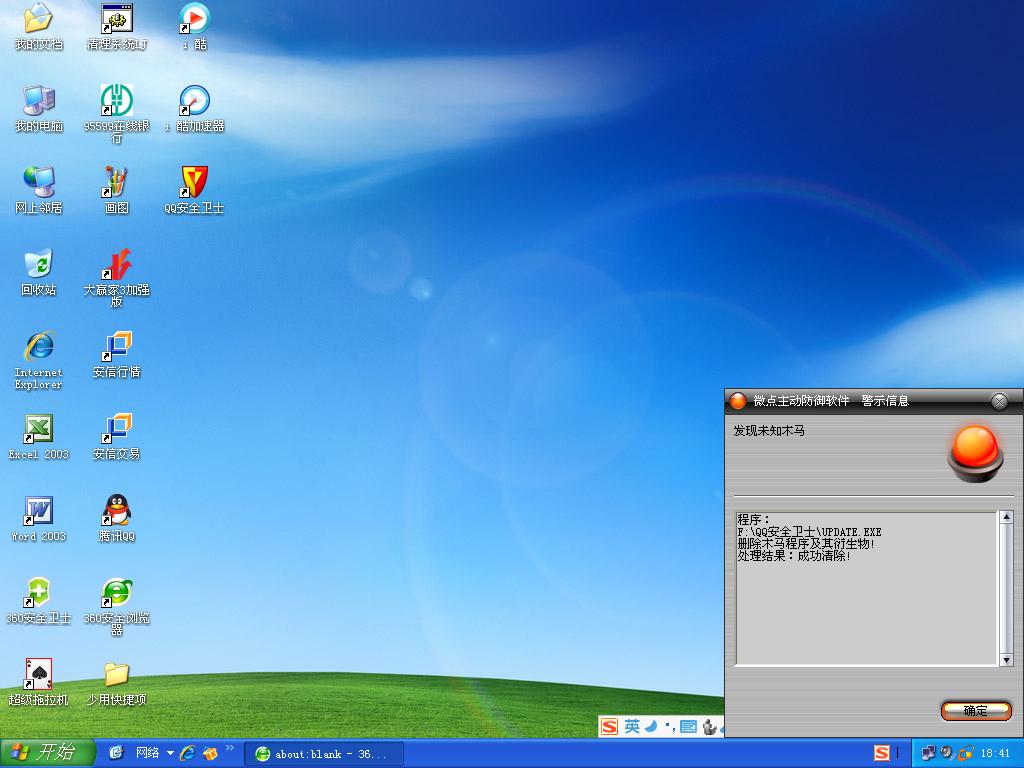
Task: Click the 网络 toolbar label on the taskbar
Action: [148, 753]
